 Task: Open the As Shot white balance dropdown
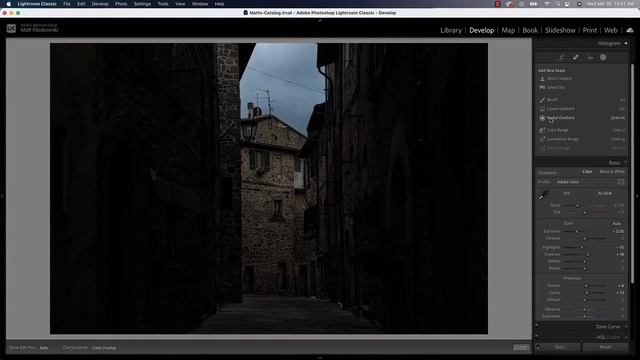(606, 193)
